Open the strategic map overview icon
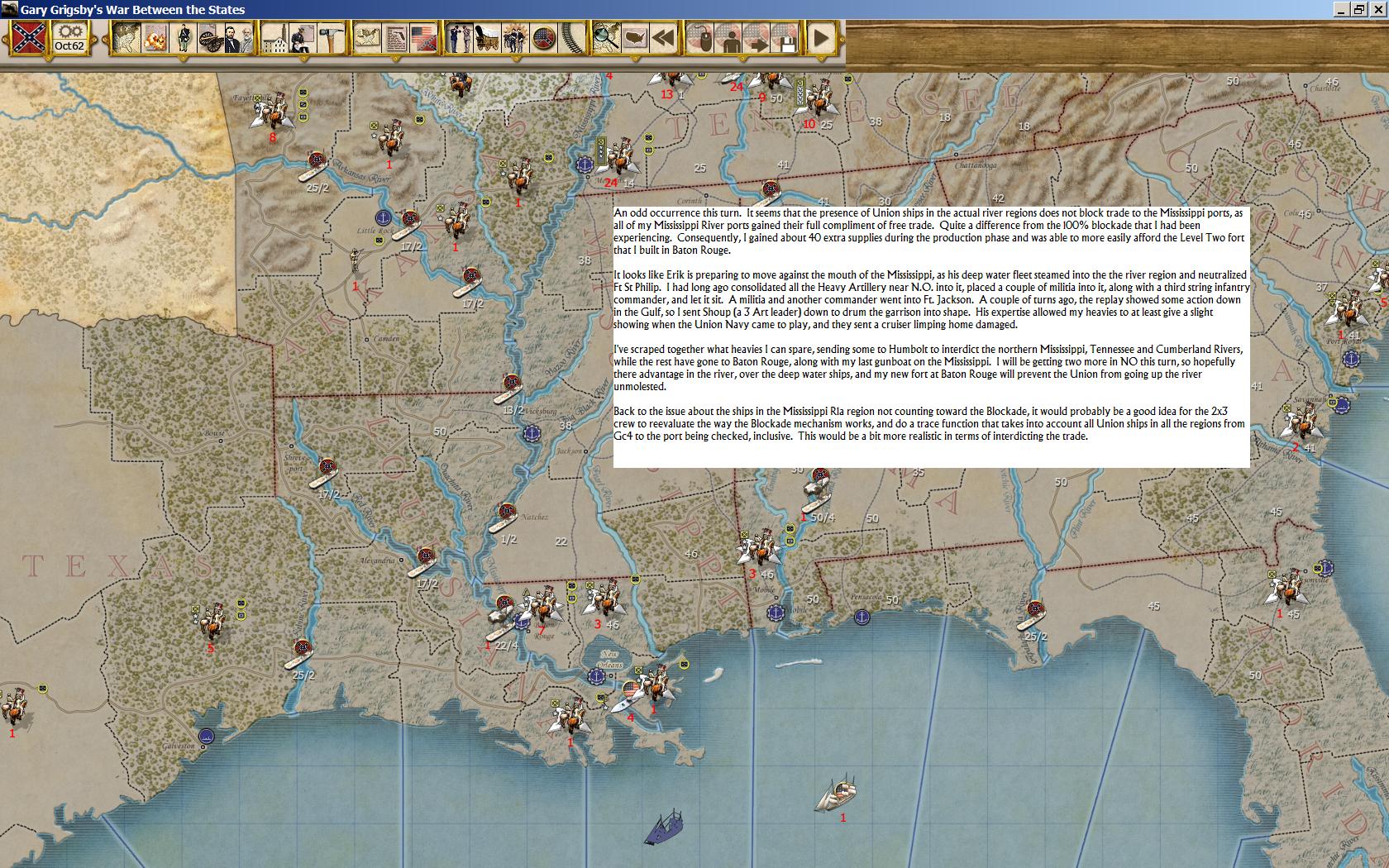Viewport: 1389px width, 868px height. 126,38
